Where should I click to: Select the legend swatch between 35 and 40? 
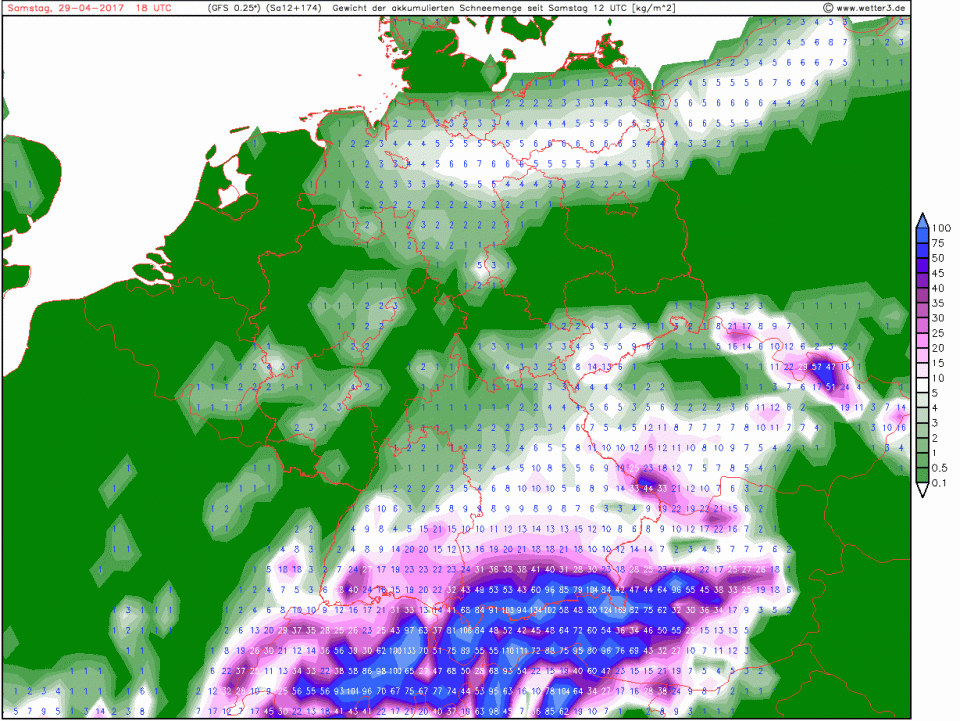921,295
